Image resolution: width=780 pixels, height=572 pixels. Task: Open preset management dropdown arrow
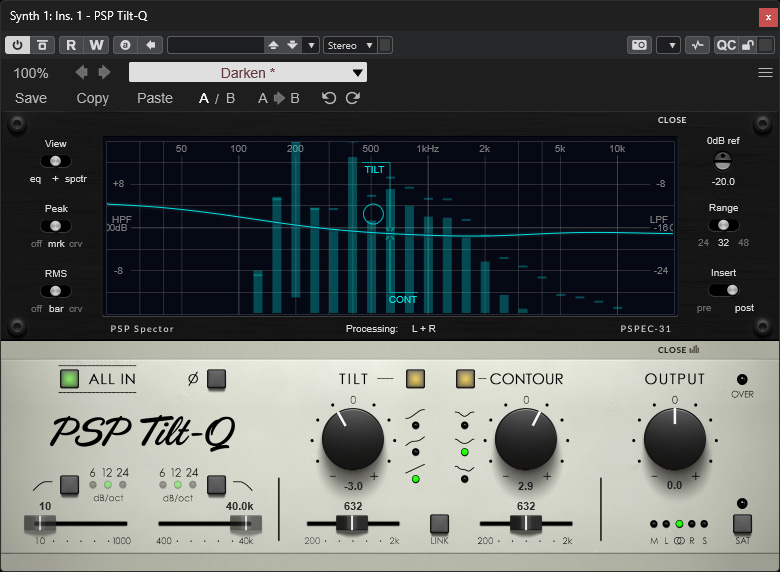[311, 45]
